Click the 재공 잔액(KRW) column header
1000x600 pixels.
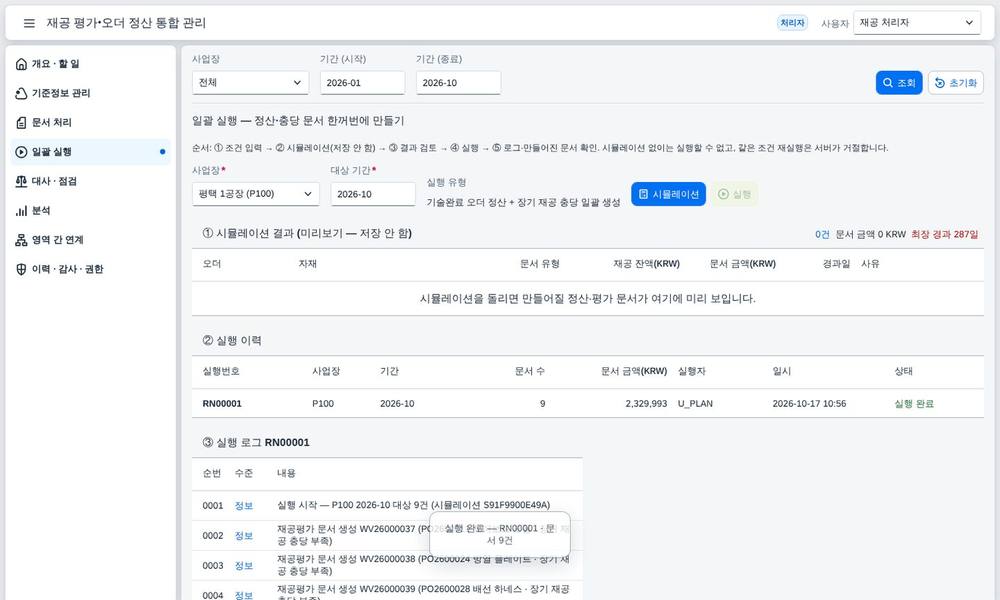tap(647, 264)
